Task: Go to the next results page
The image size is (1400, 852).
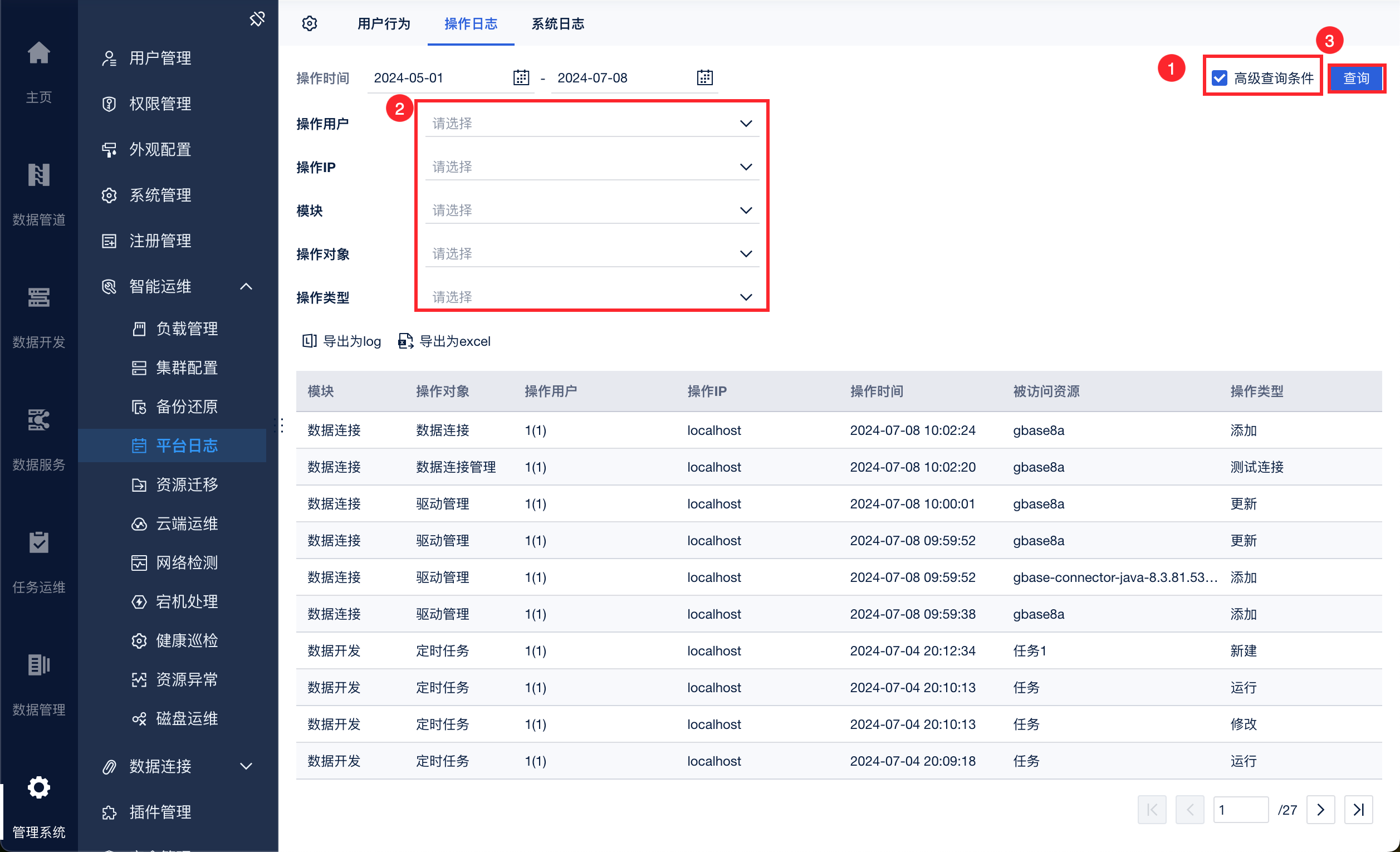Action: click(x=1320, y=810)
